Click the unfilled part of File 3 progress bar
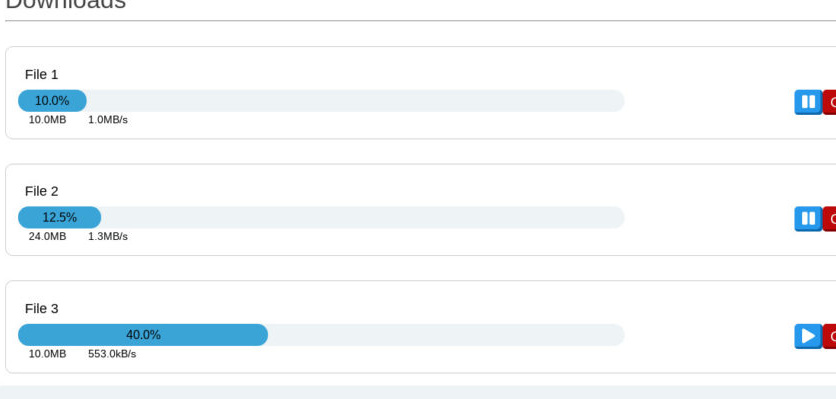 446,335
